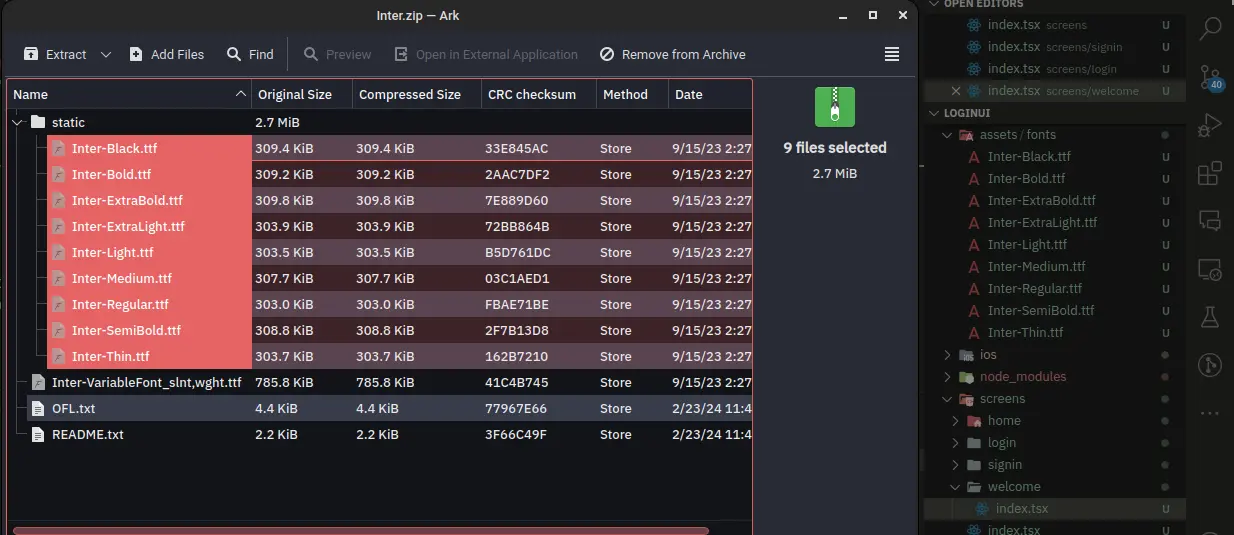Click the green zip archive icon
1234x535 pixels.
(834, 106)
